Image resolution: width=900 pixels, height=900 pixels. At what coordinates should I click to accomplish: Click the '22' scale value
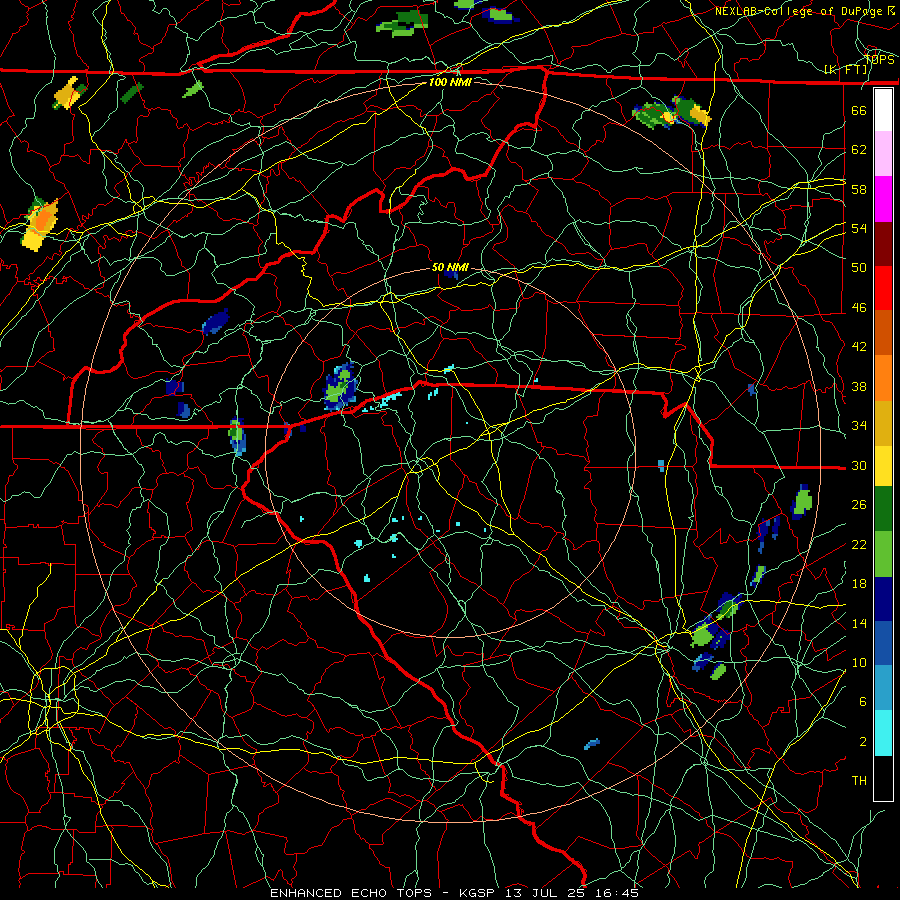pyautogui.click(x=859, y=544)
